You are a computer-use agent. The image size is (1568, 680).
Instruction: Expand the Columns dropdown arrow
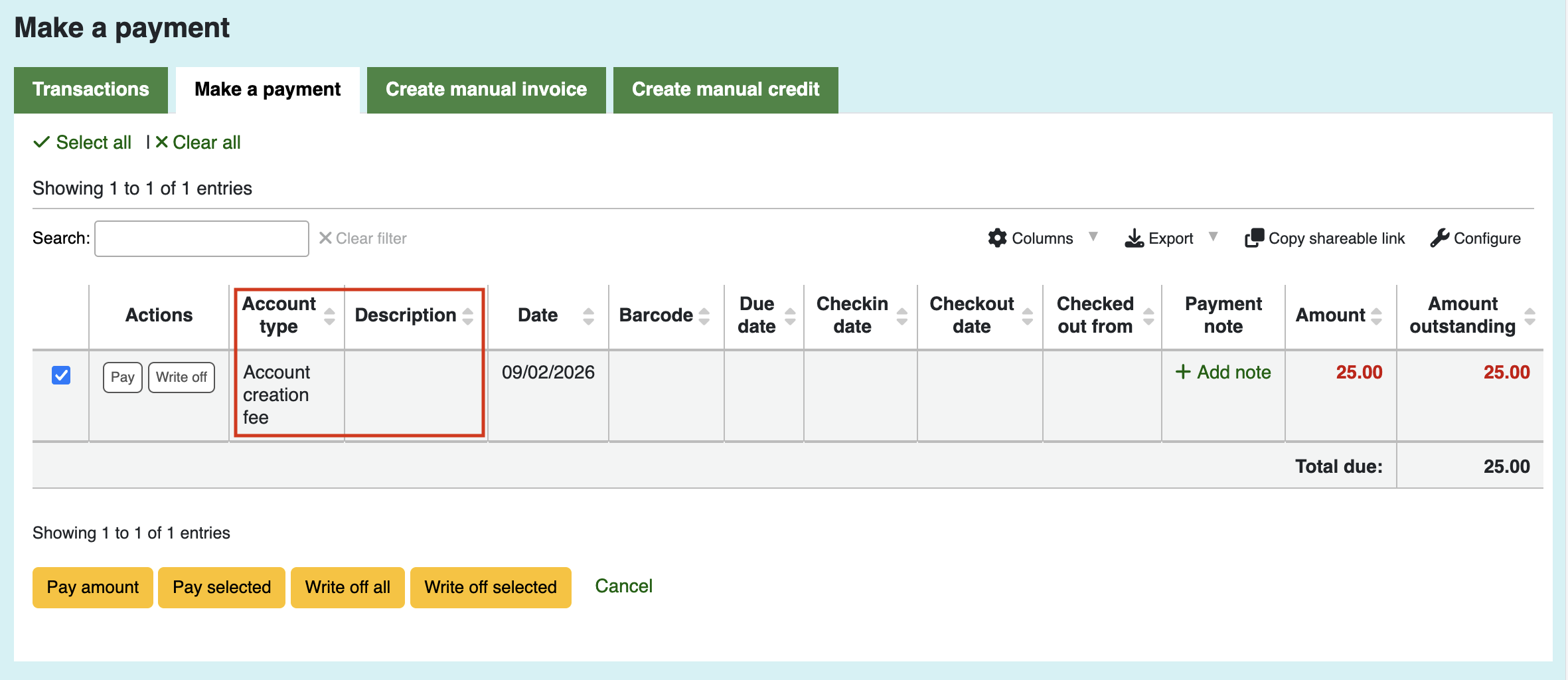click(x=1093, y=236)
